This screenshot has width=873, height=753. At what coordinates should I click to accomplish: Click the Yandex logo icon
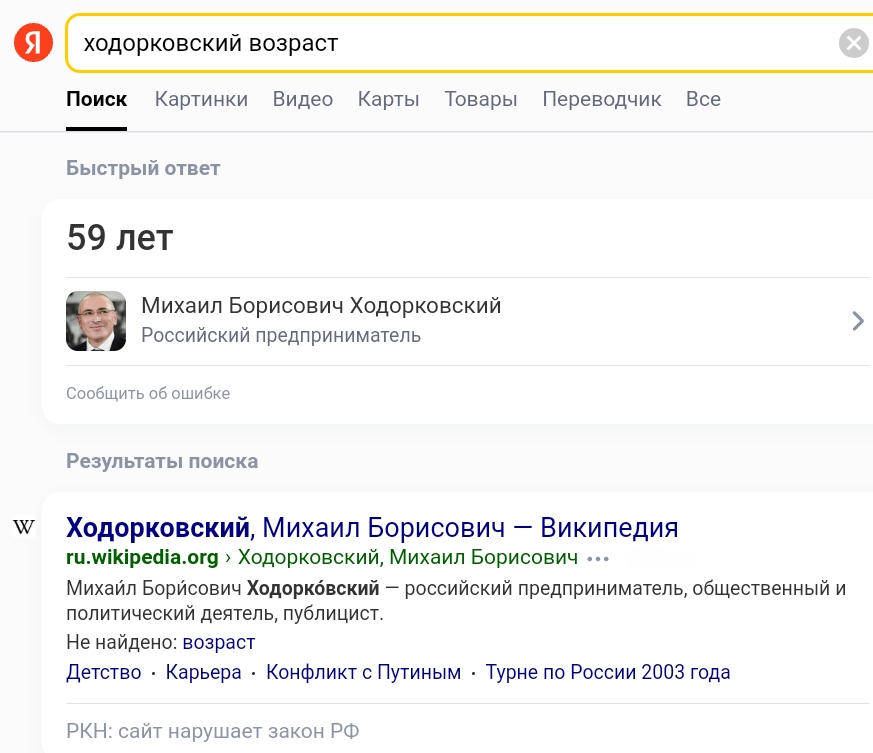33,43
